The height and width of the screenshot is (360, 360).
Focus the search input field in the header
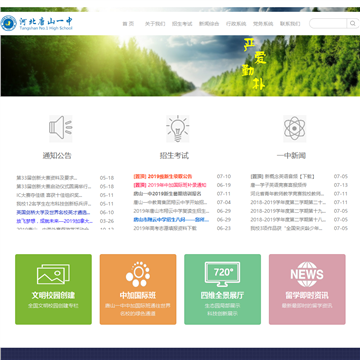[329, 23]
